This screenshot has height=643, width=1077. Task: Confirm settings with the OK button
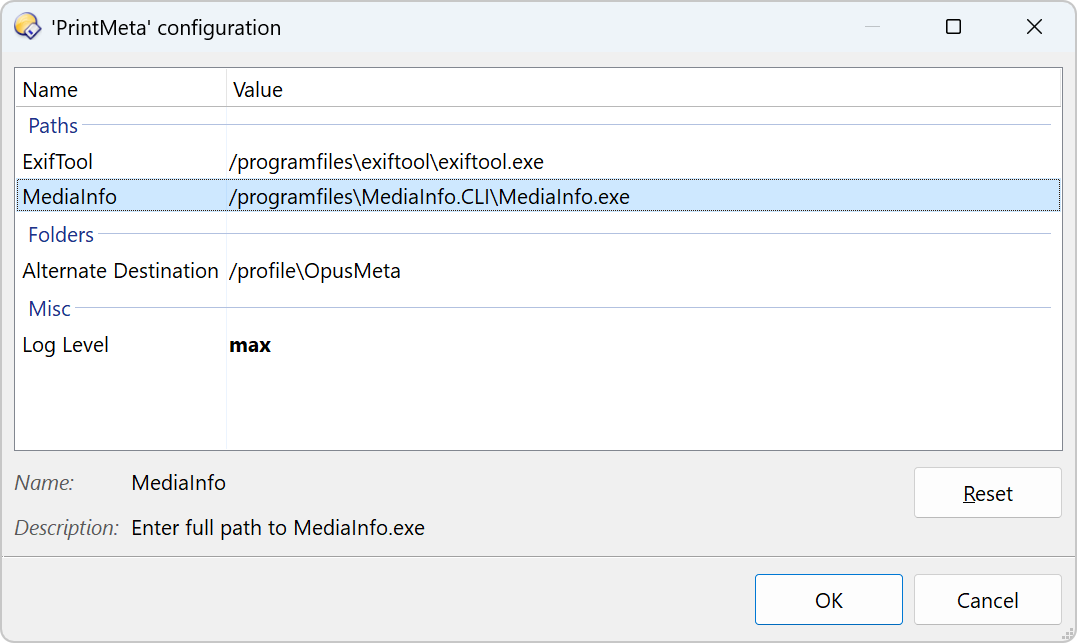point(828,600)
